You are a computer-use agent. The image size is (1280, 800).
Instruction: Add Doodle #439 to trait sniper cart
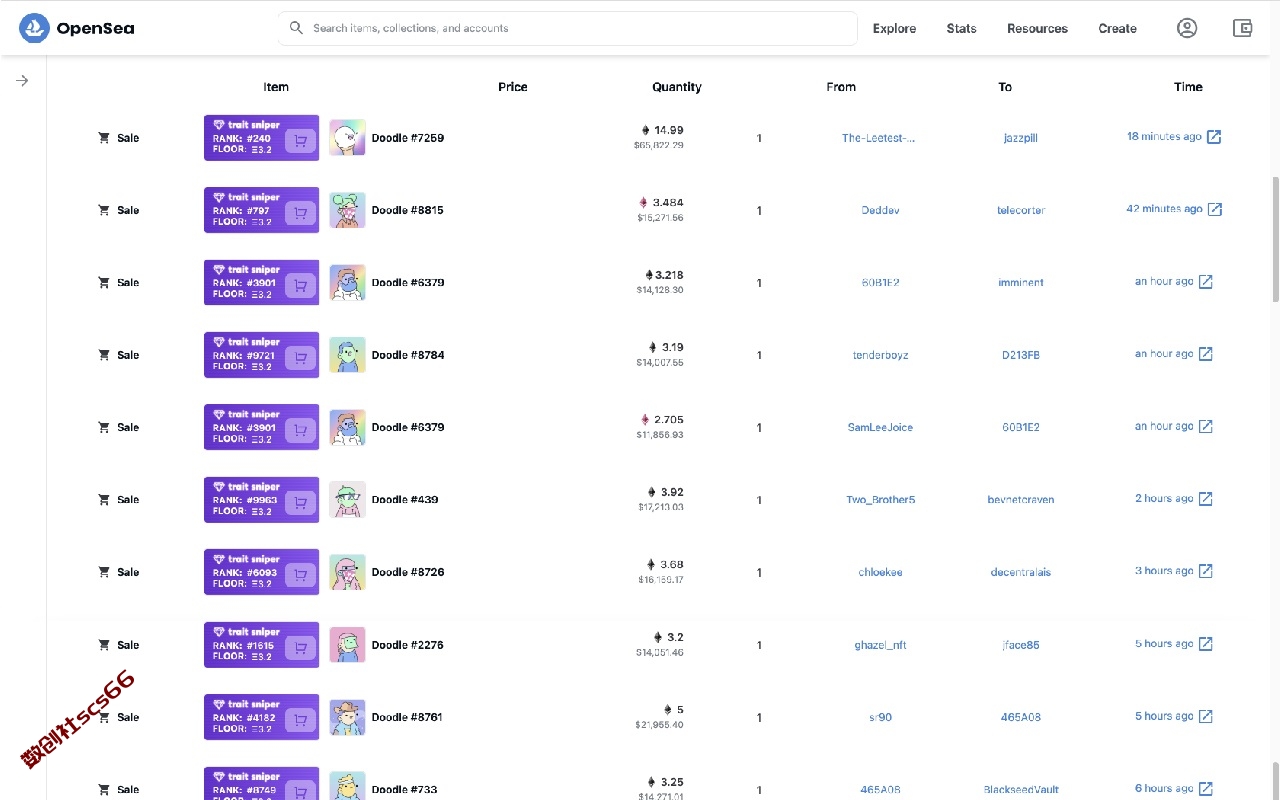[300, 503]
